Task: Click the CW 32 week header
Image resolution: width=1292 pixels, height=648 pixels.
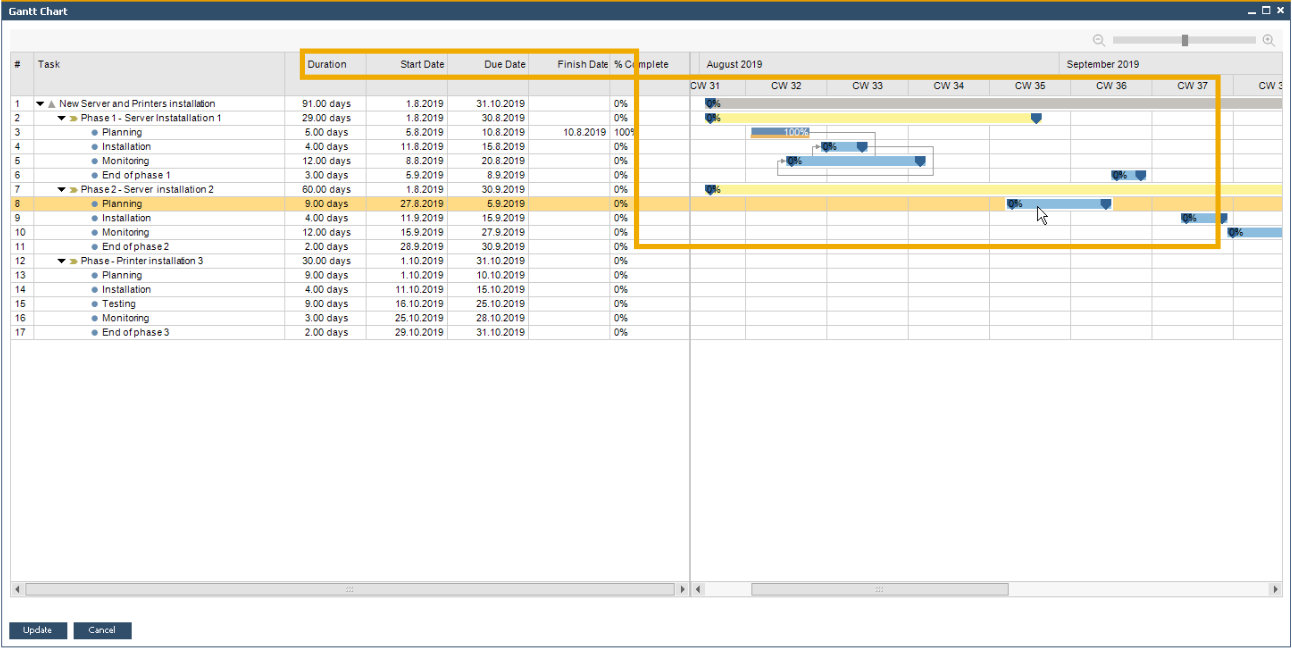Action: click(786, 86)
